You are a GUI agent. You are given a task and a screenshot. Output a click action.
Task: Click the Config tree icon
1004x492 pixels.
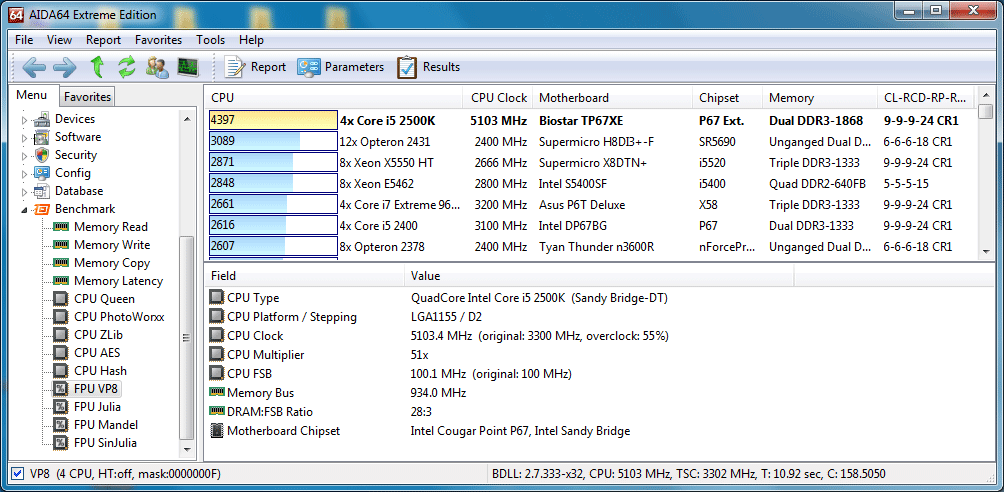tap(42, 173)
